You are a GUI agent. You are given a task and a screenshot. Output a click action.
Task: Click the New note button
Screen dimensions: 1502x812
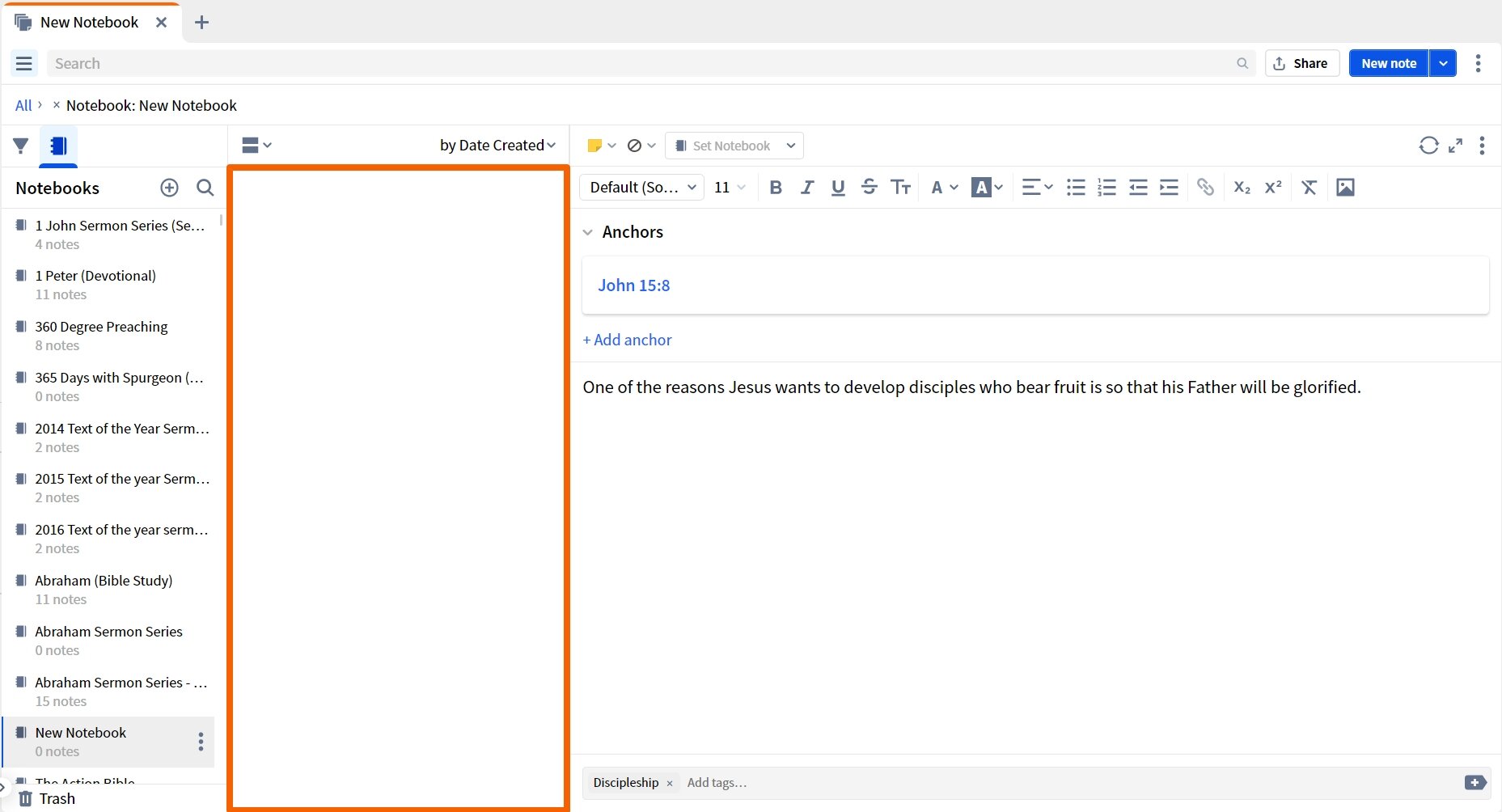tap(1389, 63)
